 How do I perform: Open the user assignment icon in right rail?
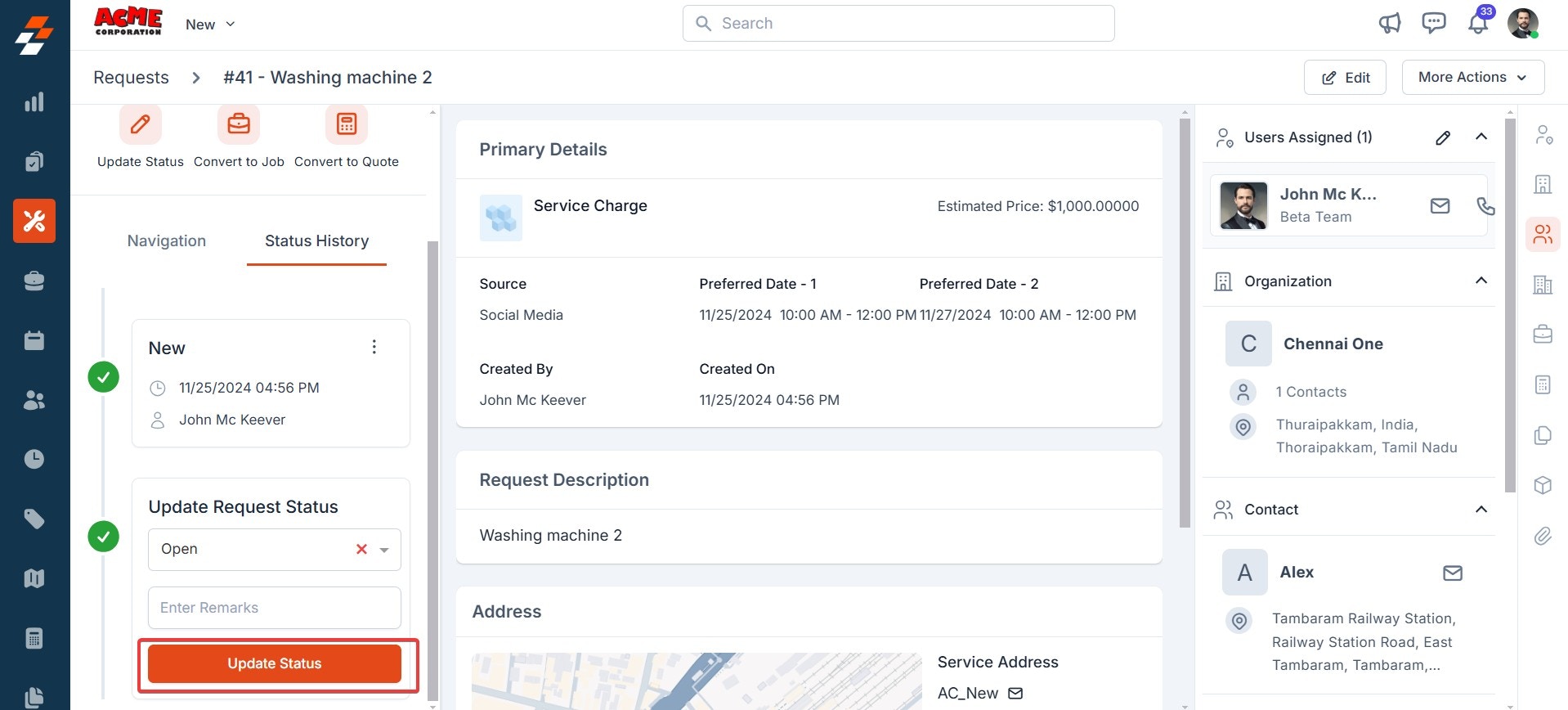point(1543,135)
